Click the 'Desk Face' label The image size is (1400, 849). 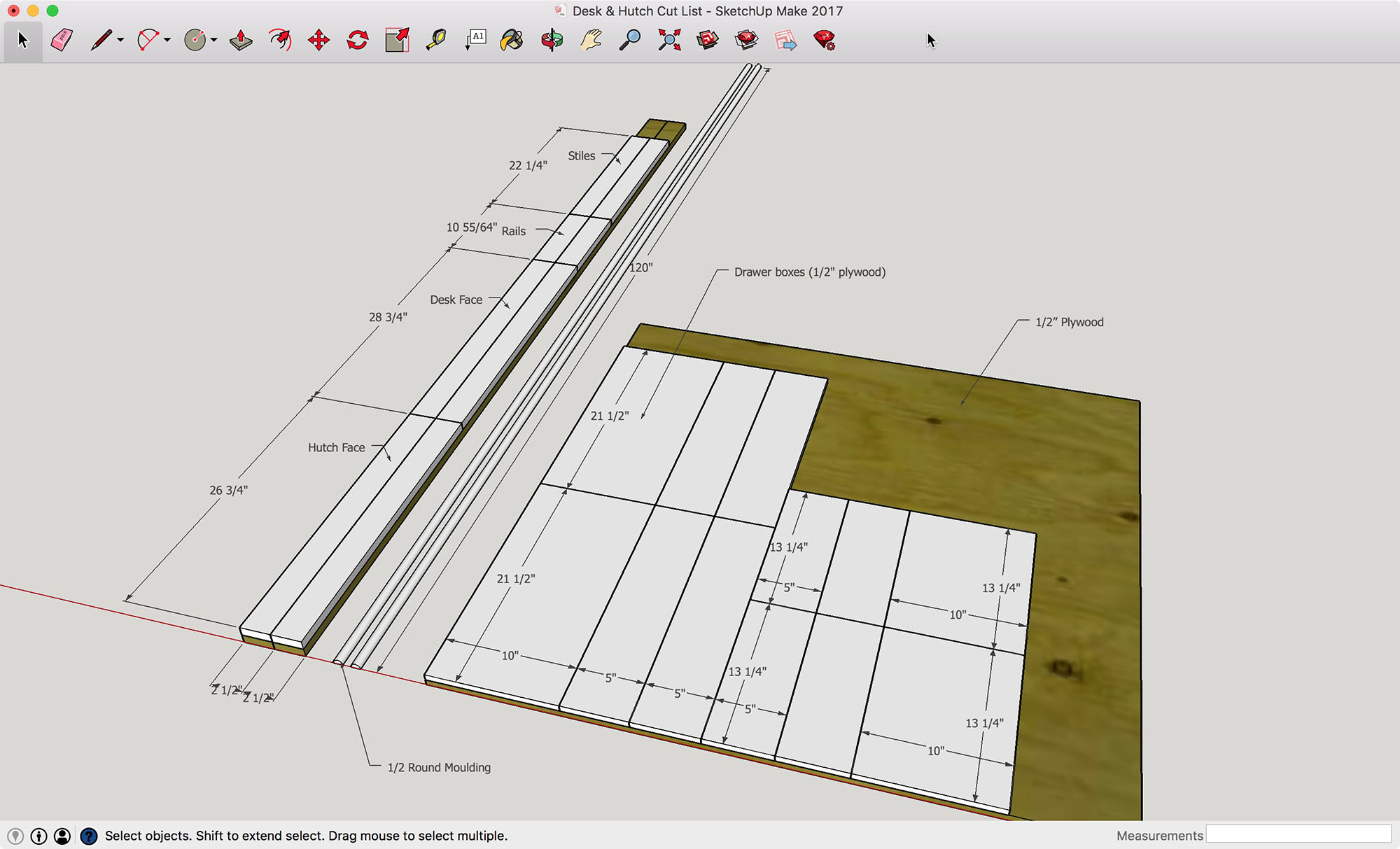[456, 300]
